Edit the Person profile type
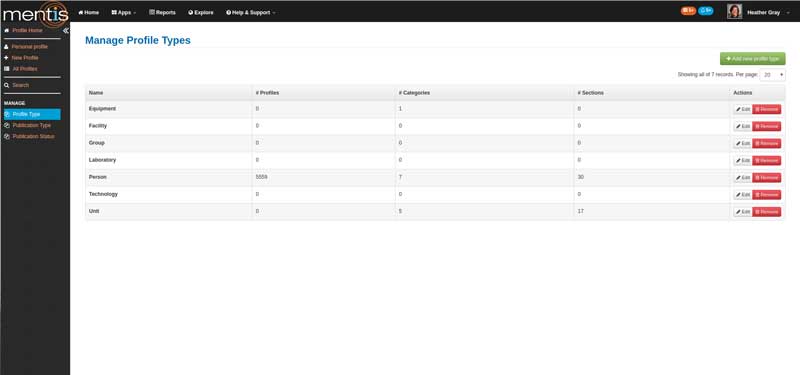Viewport: 800px width, 375px height. [743, 178]
